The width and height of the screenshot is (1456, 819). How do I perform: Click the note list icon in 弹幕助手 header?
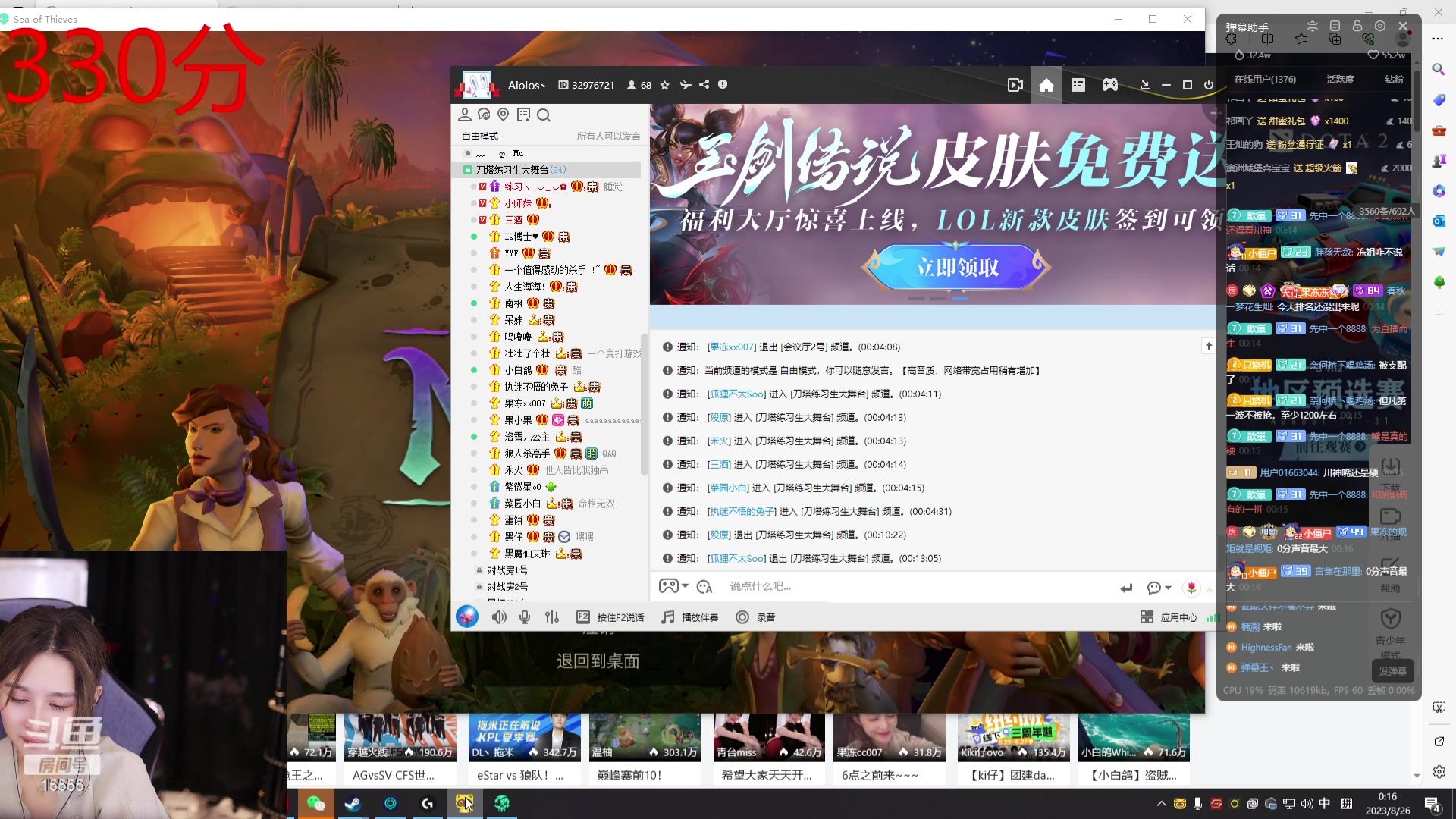click(x=1335, y=26)
